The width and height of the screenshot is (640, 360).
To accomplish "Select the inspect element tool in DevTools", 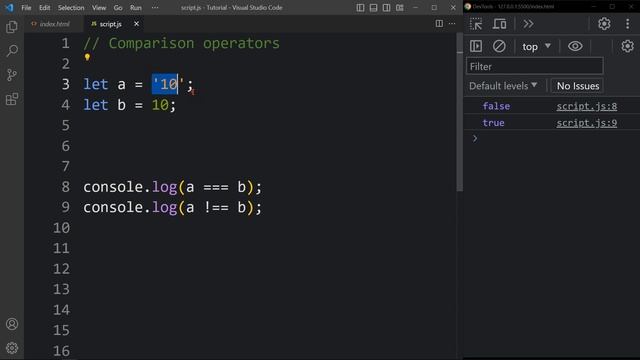I will point(476,24).
